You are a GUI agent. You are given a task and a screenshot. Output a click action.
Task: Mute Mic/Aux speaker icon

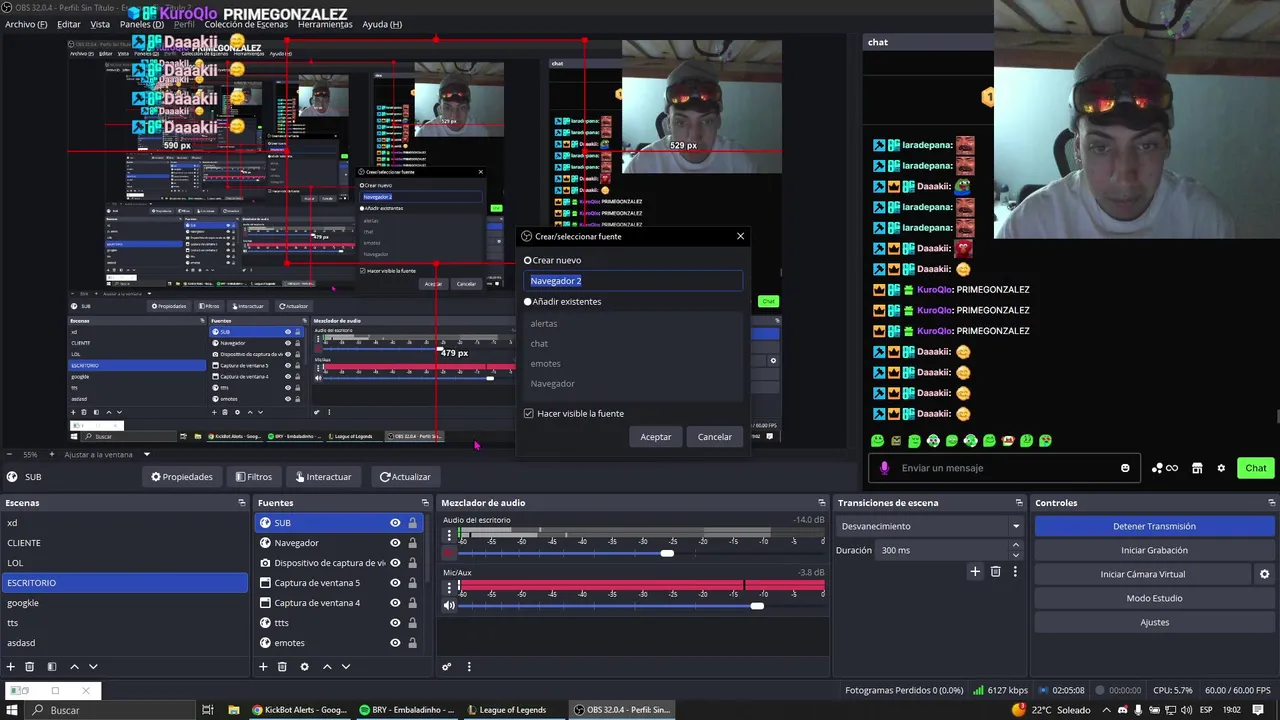[449, 605]
